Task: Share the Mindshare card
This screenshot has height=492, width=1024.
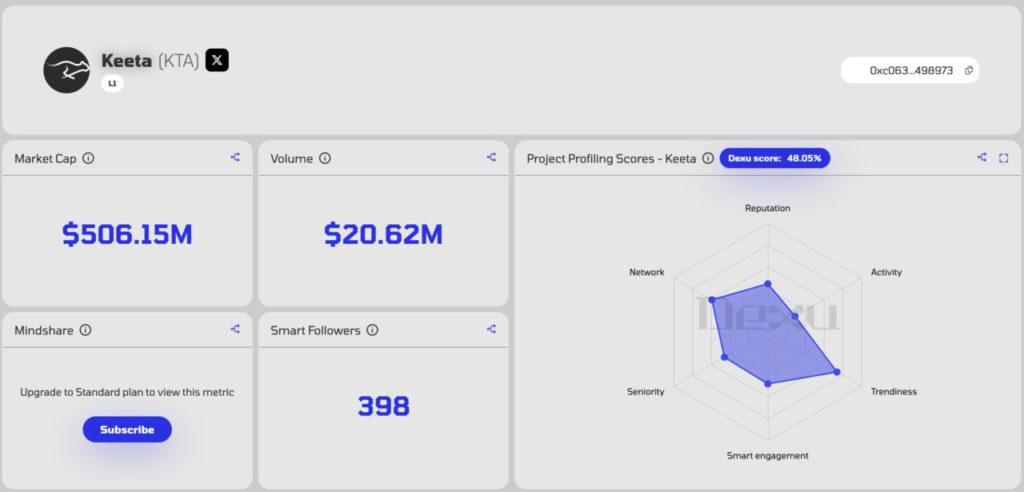Action: (235, 329)
